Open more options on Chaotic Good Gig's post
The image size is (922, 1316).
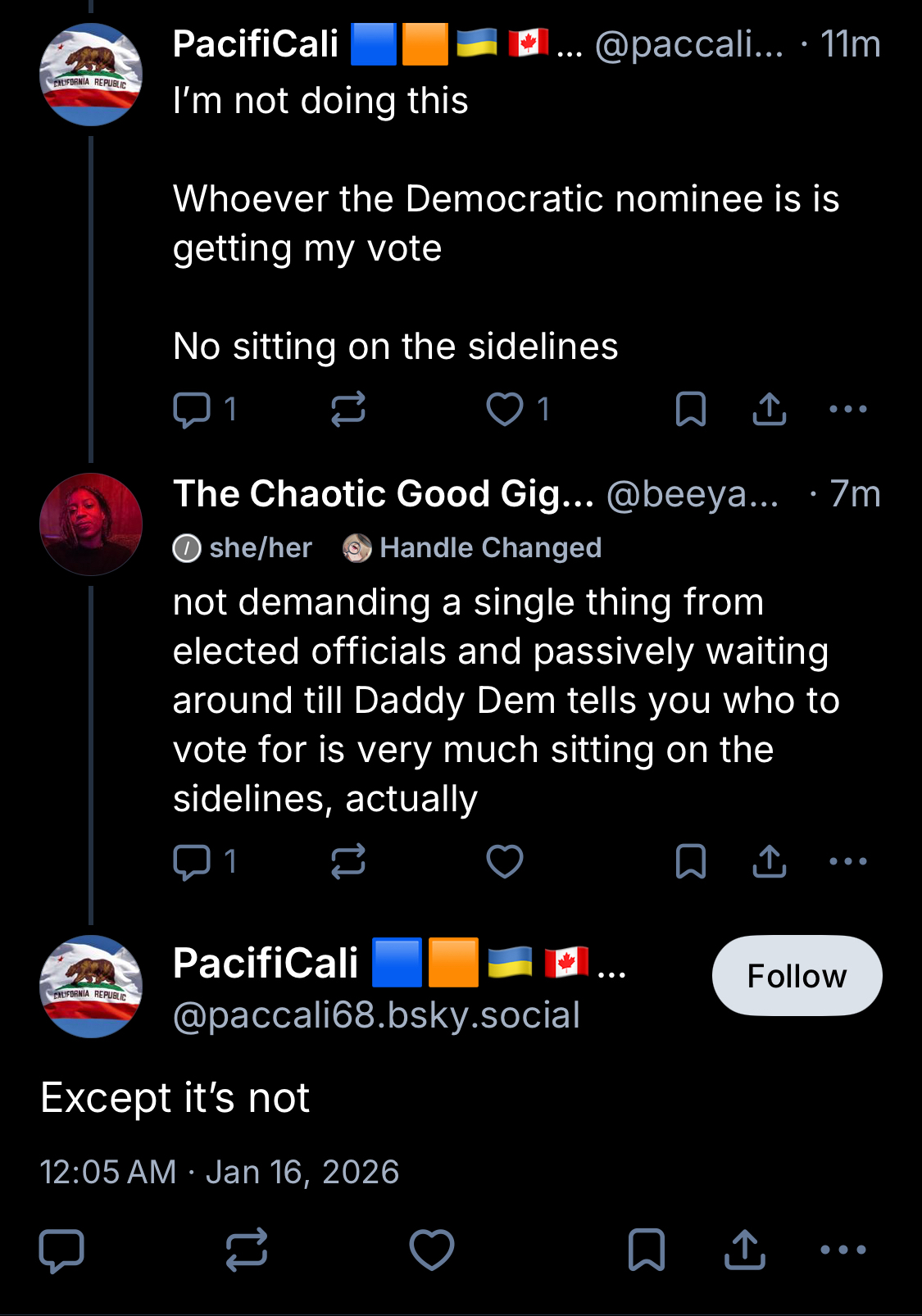[x=847, y=861]
